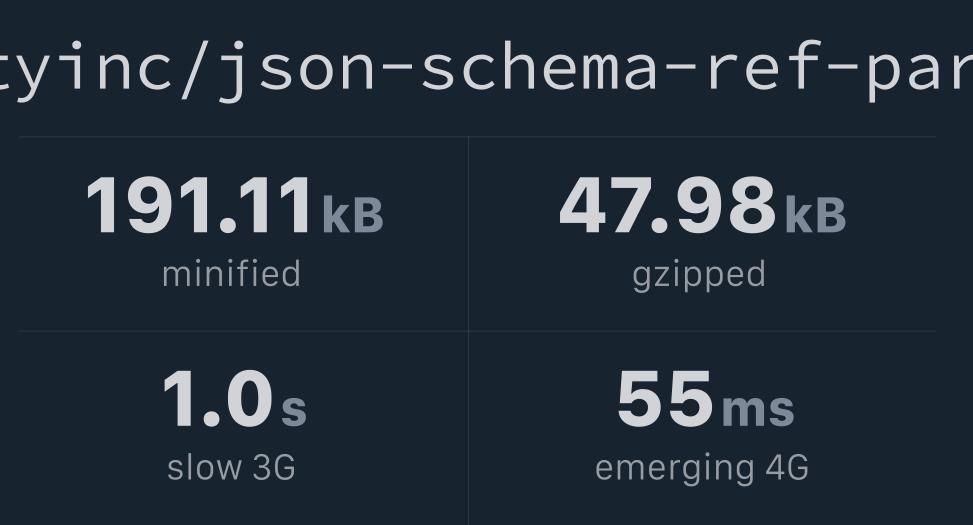This screenshot has height=525, width=973.
Task: Click the horizontal divider under the package name
Action: [x=477, y=137]
